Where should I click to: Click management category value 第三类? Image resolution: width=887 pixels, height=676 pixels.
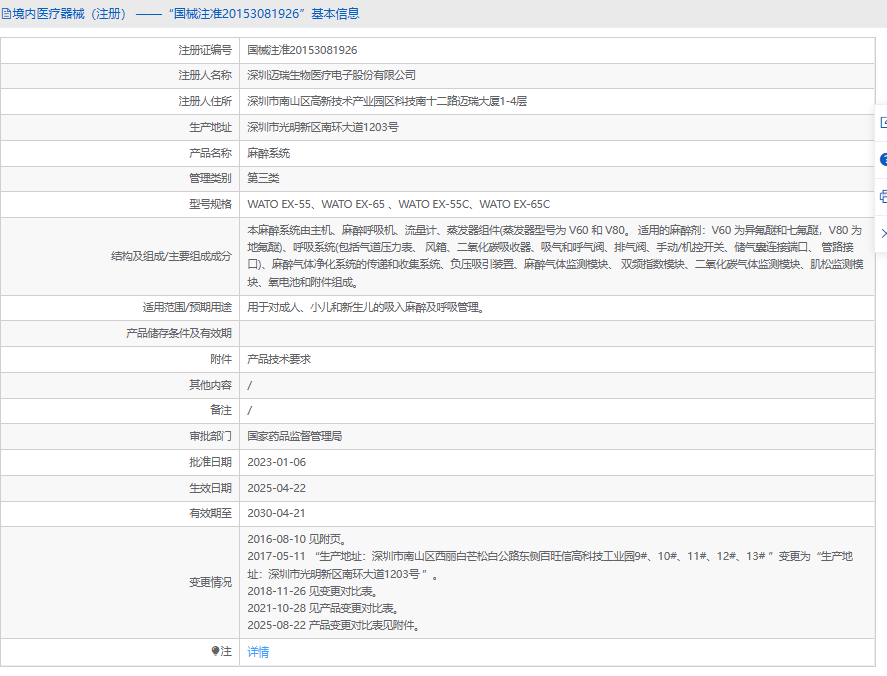pyautogui.click(x=263, y=178)
